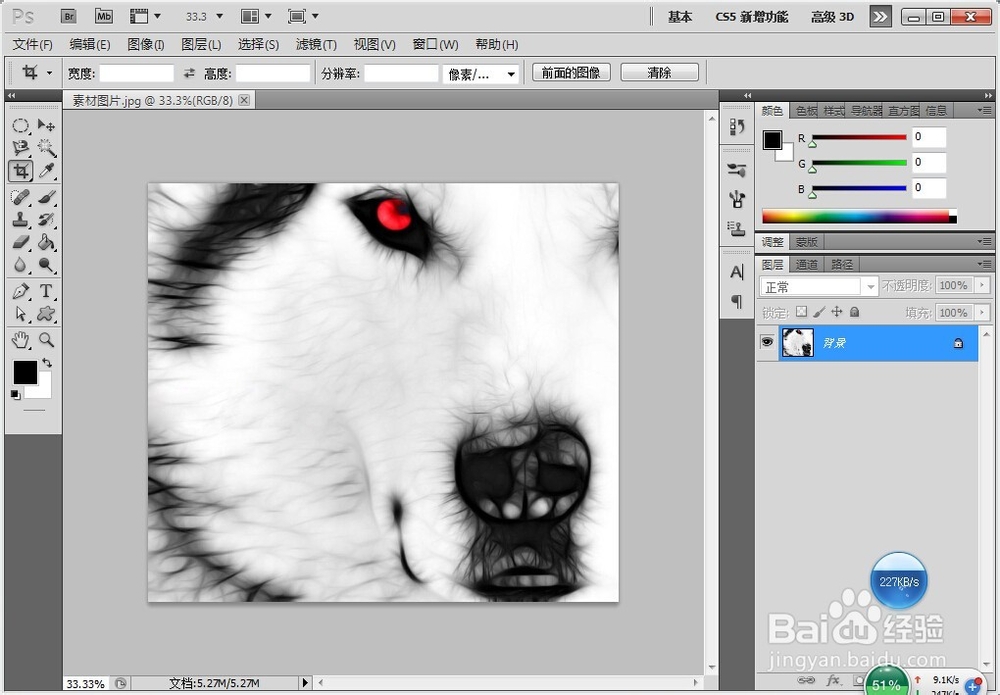The width and height of the screenshot is (1000, 695).
Task: Open the zoom level 33.3 dropdown
Action: [220, 17]
